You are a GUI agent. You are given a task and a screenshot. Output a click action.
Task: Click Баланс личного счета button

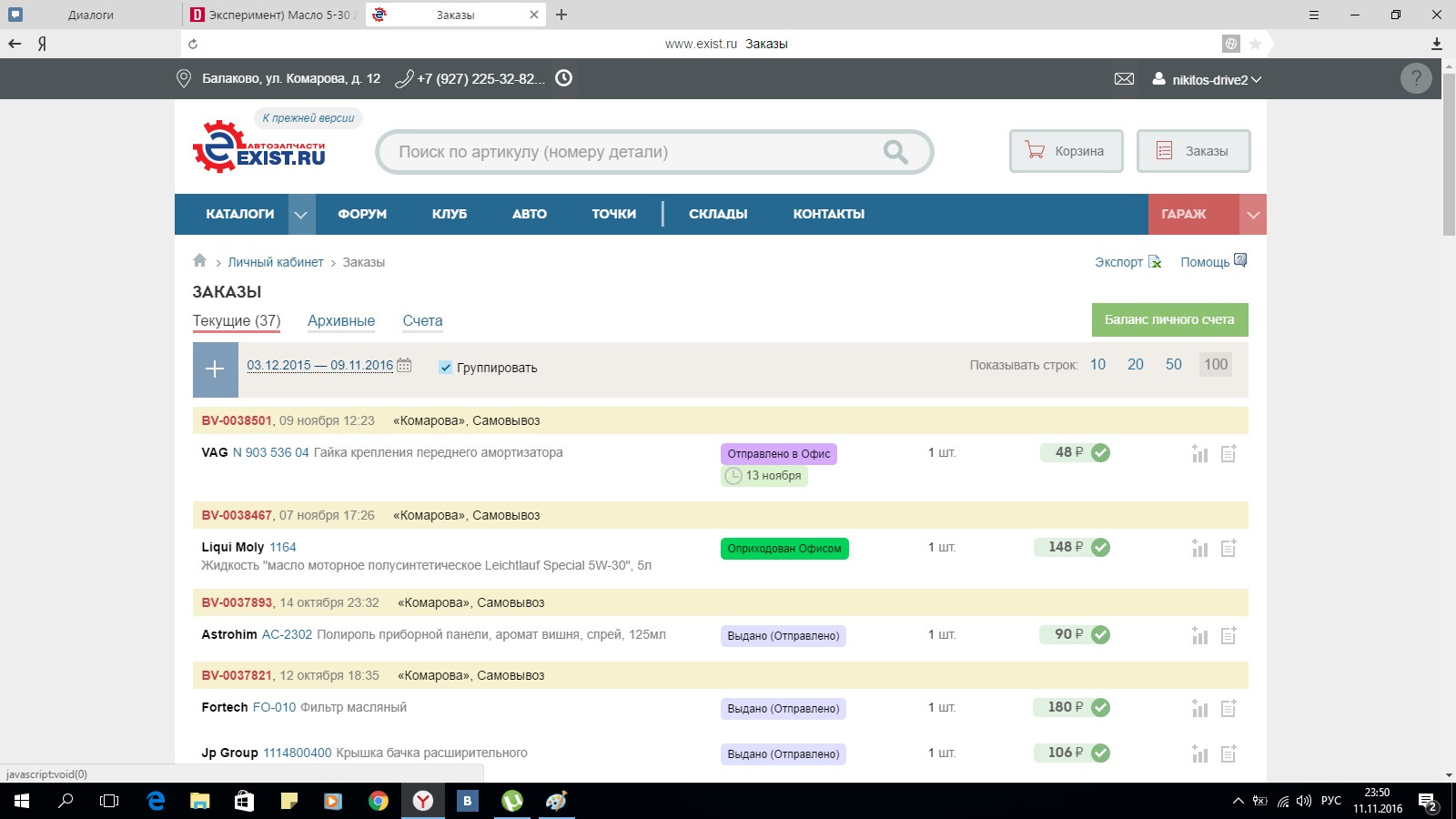click(x=1170, y=319)
